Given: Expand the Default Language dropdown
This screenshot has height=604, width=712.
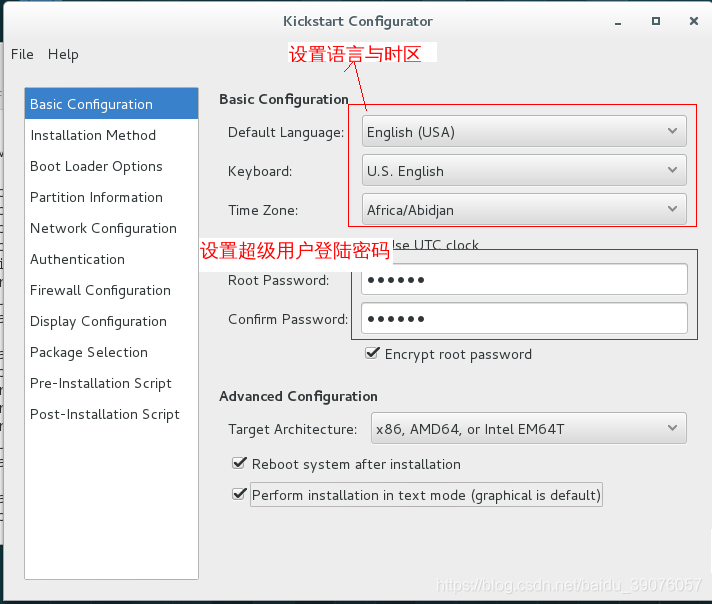Looking at the screenshot, I should click(524, 131).
